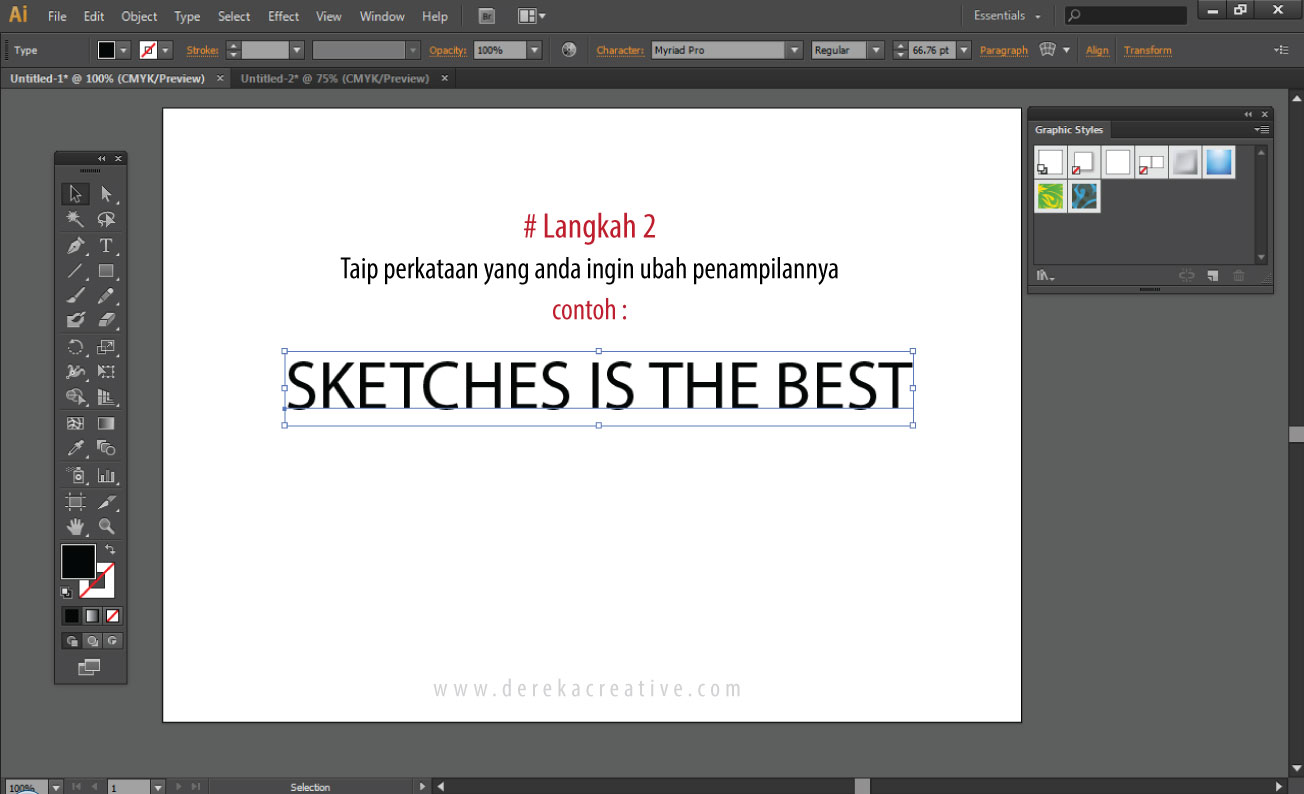The width and height of the screenshot is (1304, 794).
Task: Click the Transform link in control bar
Action: 1147,50
